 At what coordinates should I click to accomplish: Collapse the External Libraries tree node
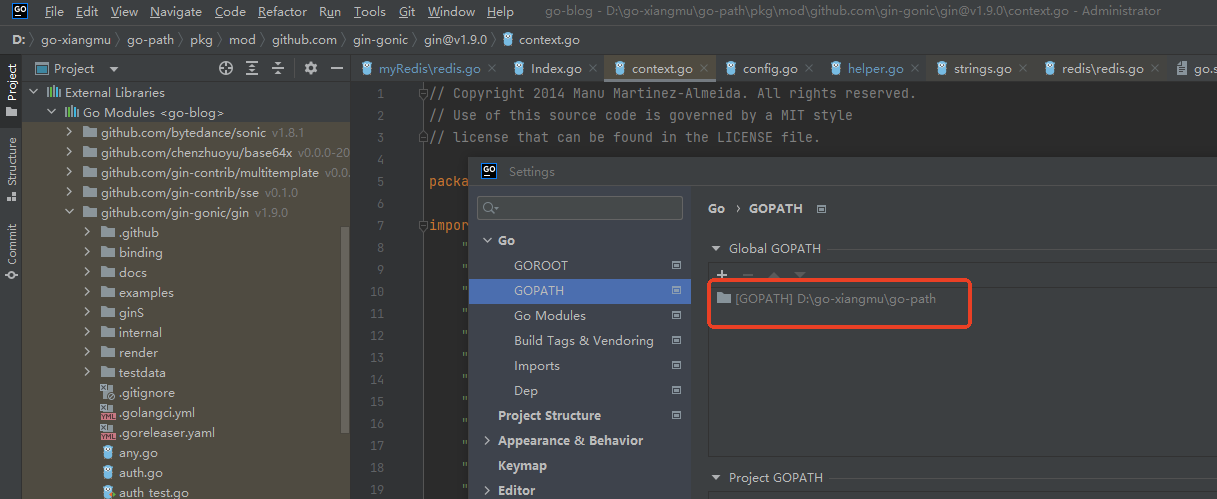(33, 92)
